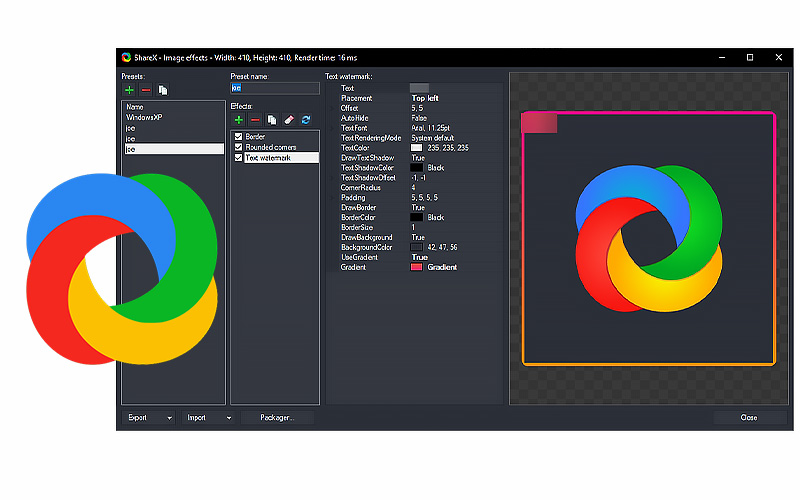This screenshot has width=800, height=500.
Task: Toggle the Border effect checkbox
Action: tap(238, 137)
